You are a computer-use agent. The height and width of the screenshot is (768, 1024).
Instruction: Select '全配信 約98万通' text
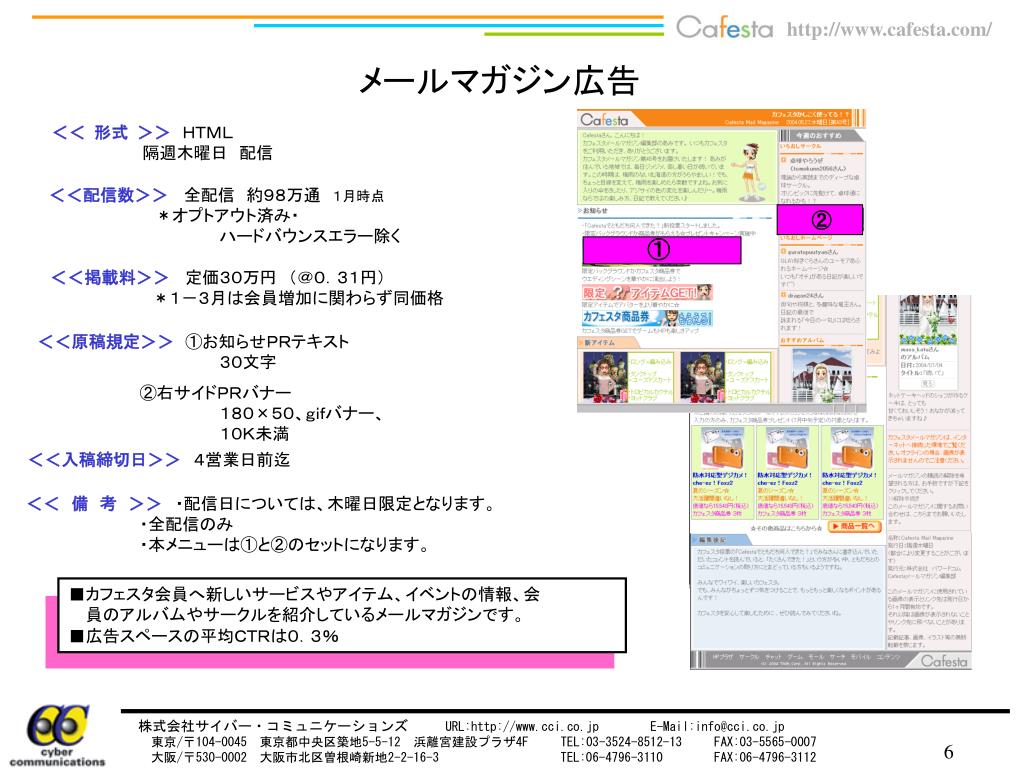252,195
